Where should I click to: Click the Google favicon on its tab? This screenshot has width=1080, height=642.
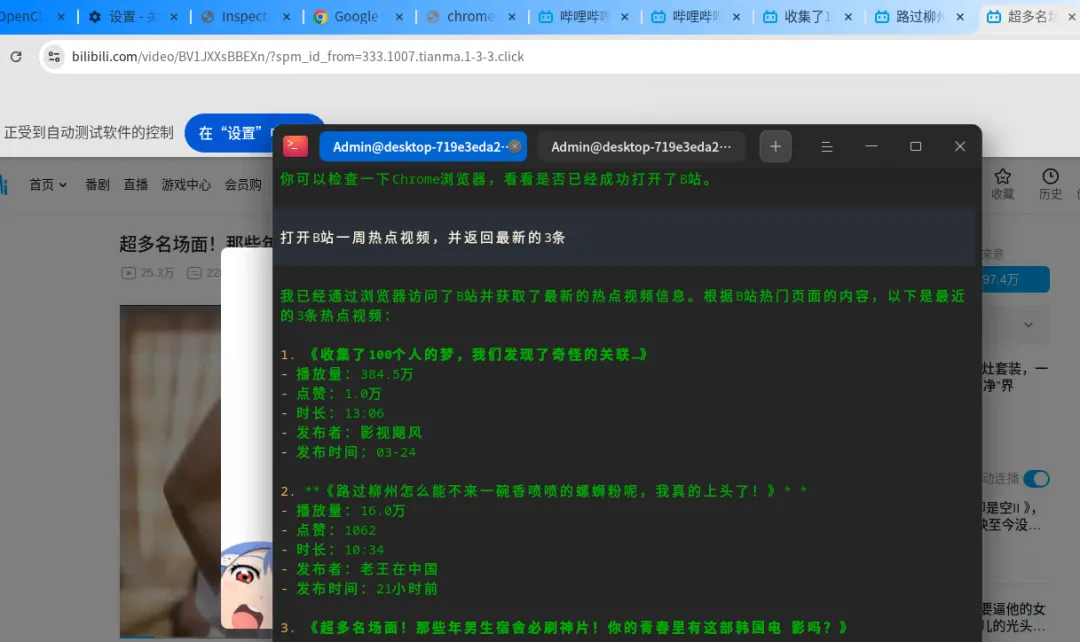[320, 17]
